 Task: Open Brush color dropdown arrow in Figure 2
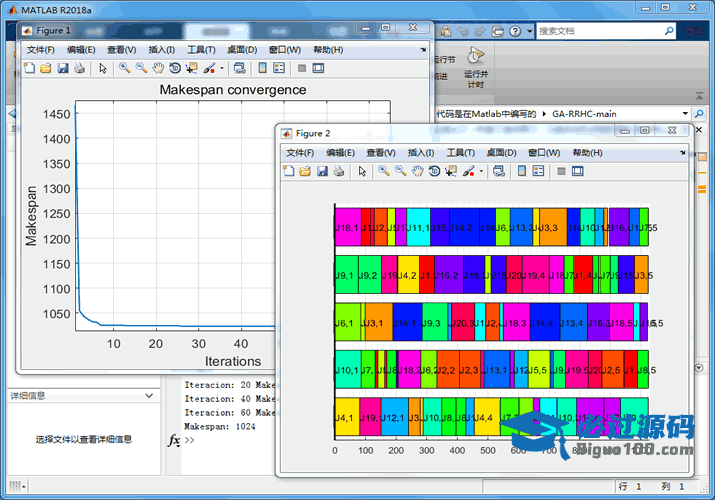482,172
